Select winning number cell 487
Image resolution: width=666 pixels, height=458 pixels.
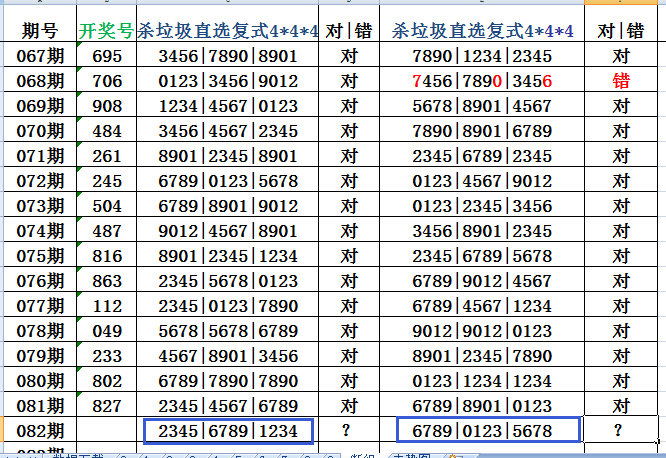pos(107,231)
